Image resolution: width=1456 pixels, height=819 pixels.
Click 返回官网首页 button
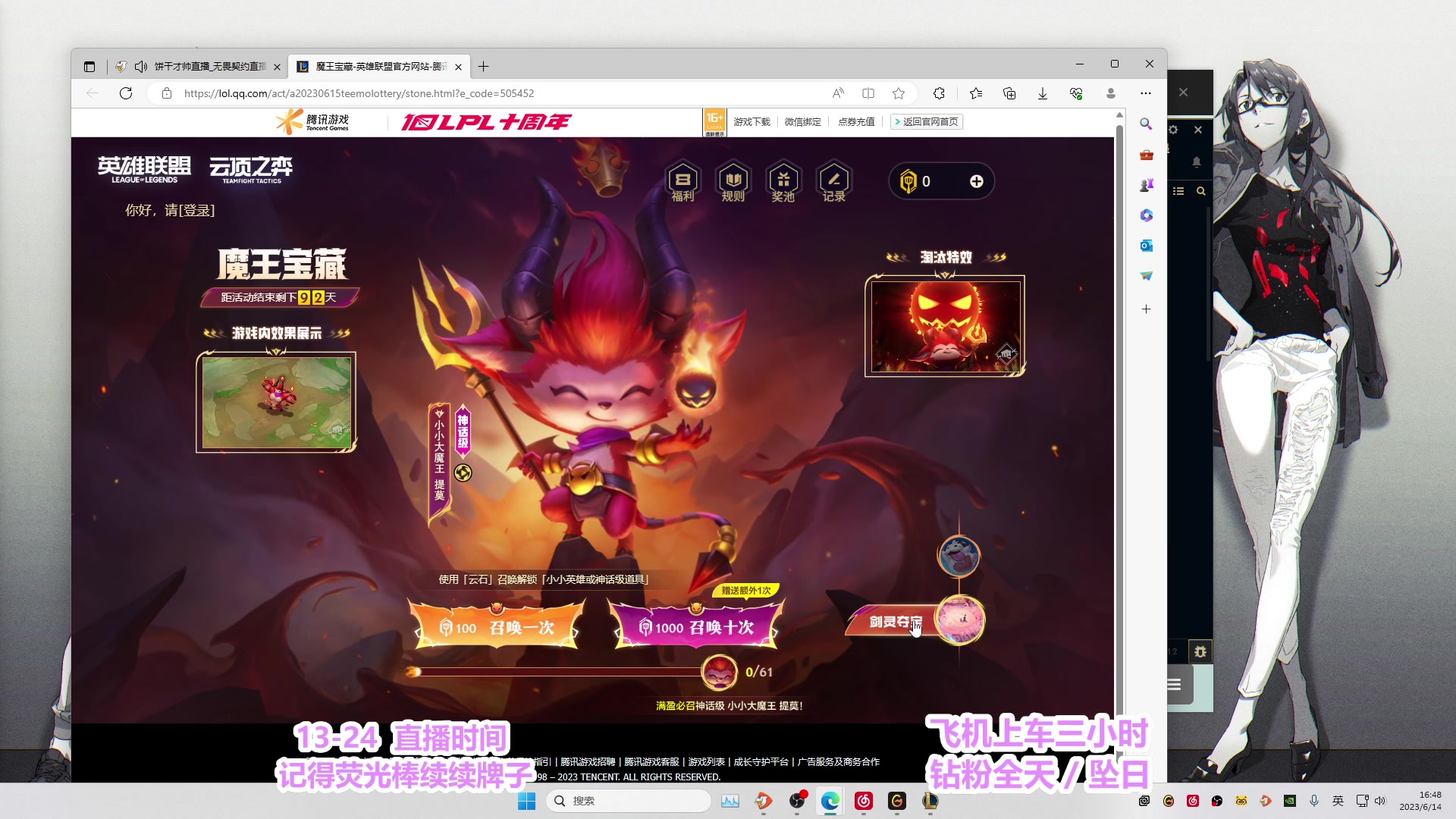pyautogui.click(x=927, y=121)
